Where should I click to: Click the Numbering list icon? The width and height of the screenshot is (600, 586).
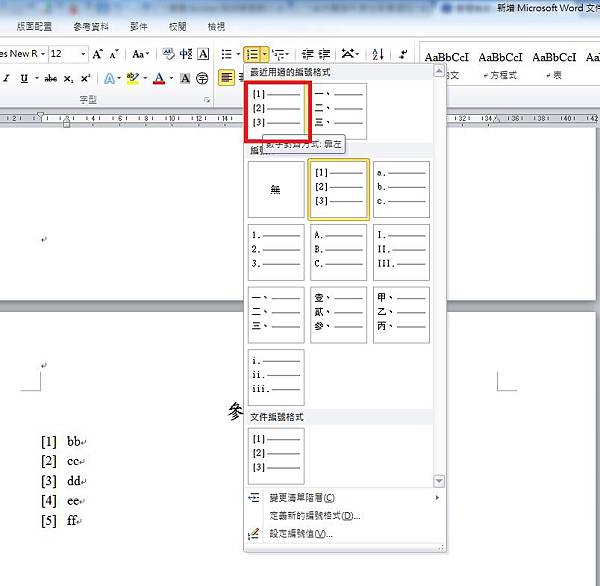pos(252,54)
